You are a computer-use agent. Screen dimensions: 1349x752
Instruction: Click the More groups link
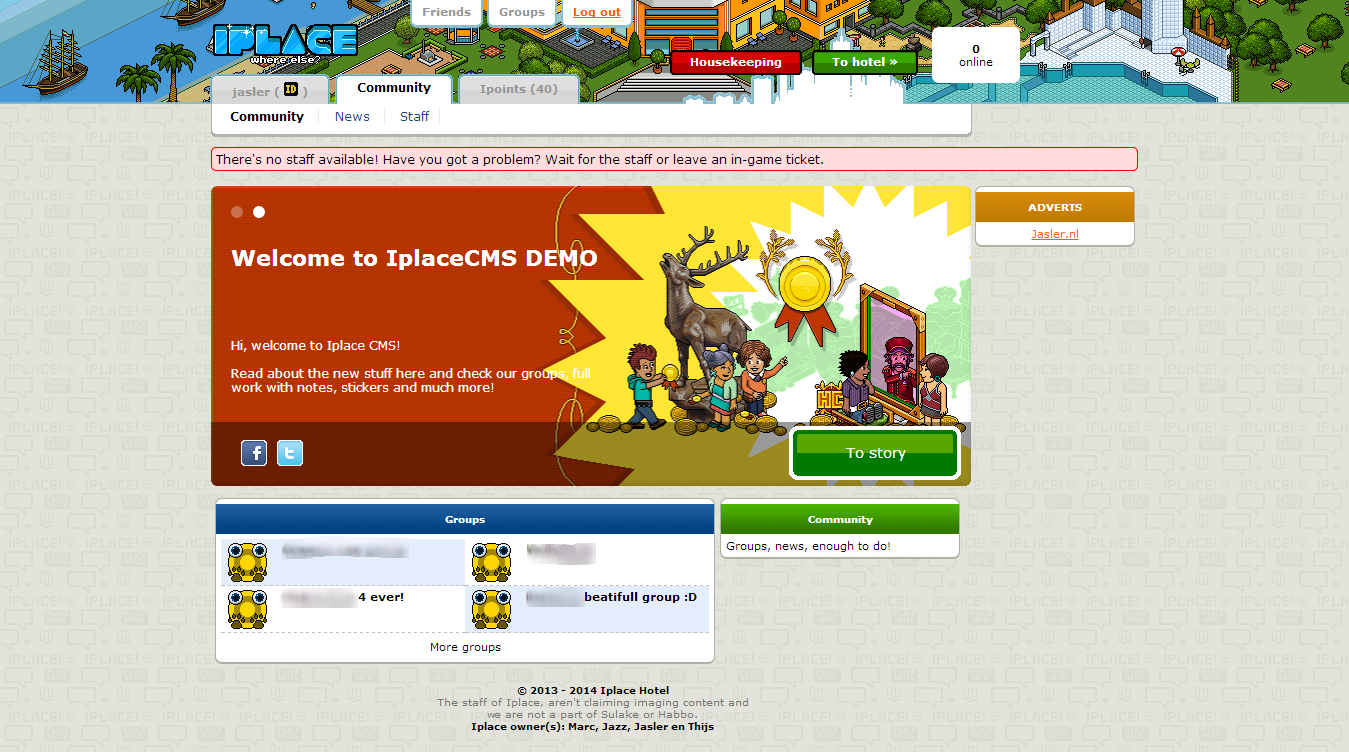tap(465, 647)
